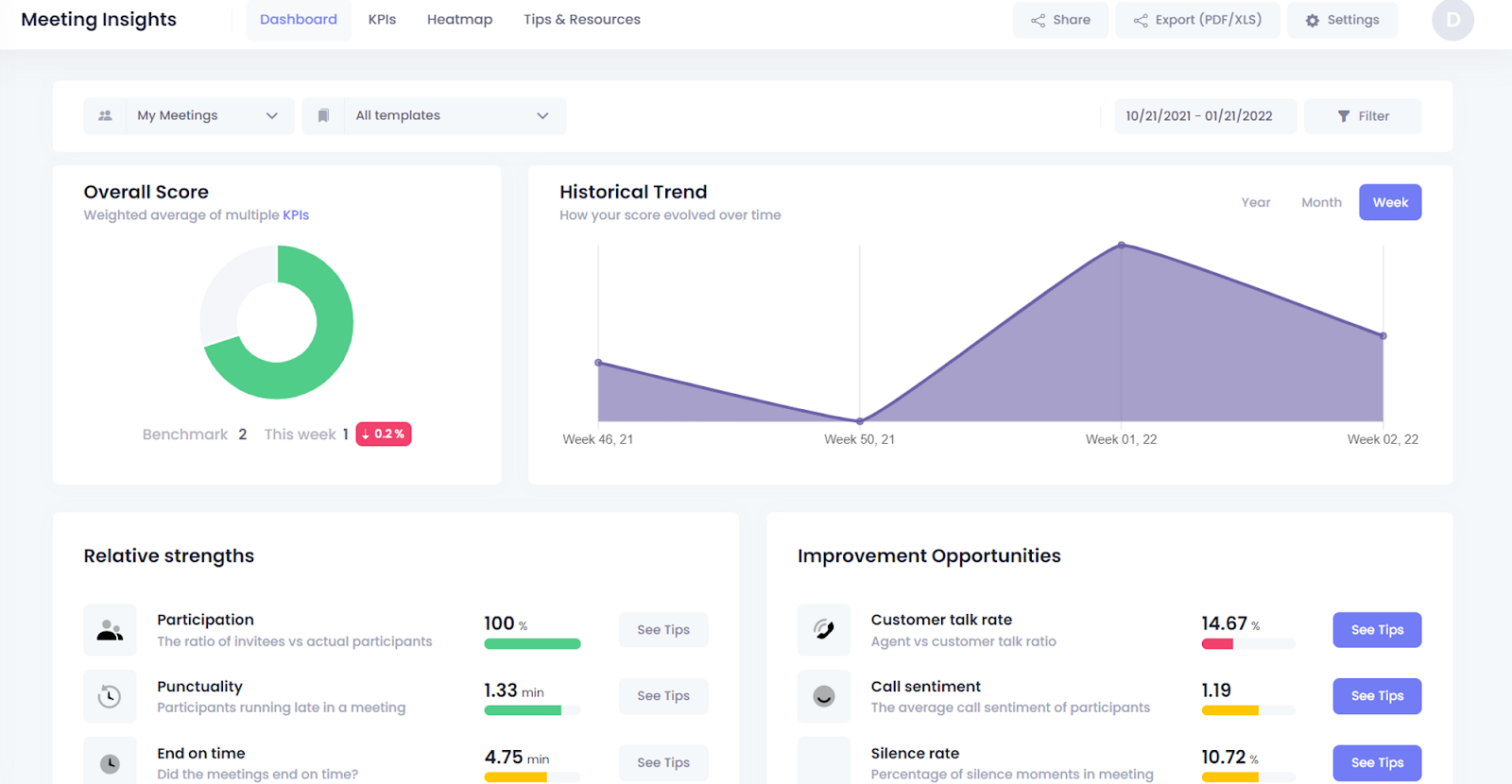Viewport: 1512px width, 784px height.
Task: Click the Punctuality clock icon
Action: (x=110, y=696)
